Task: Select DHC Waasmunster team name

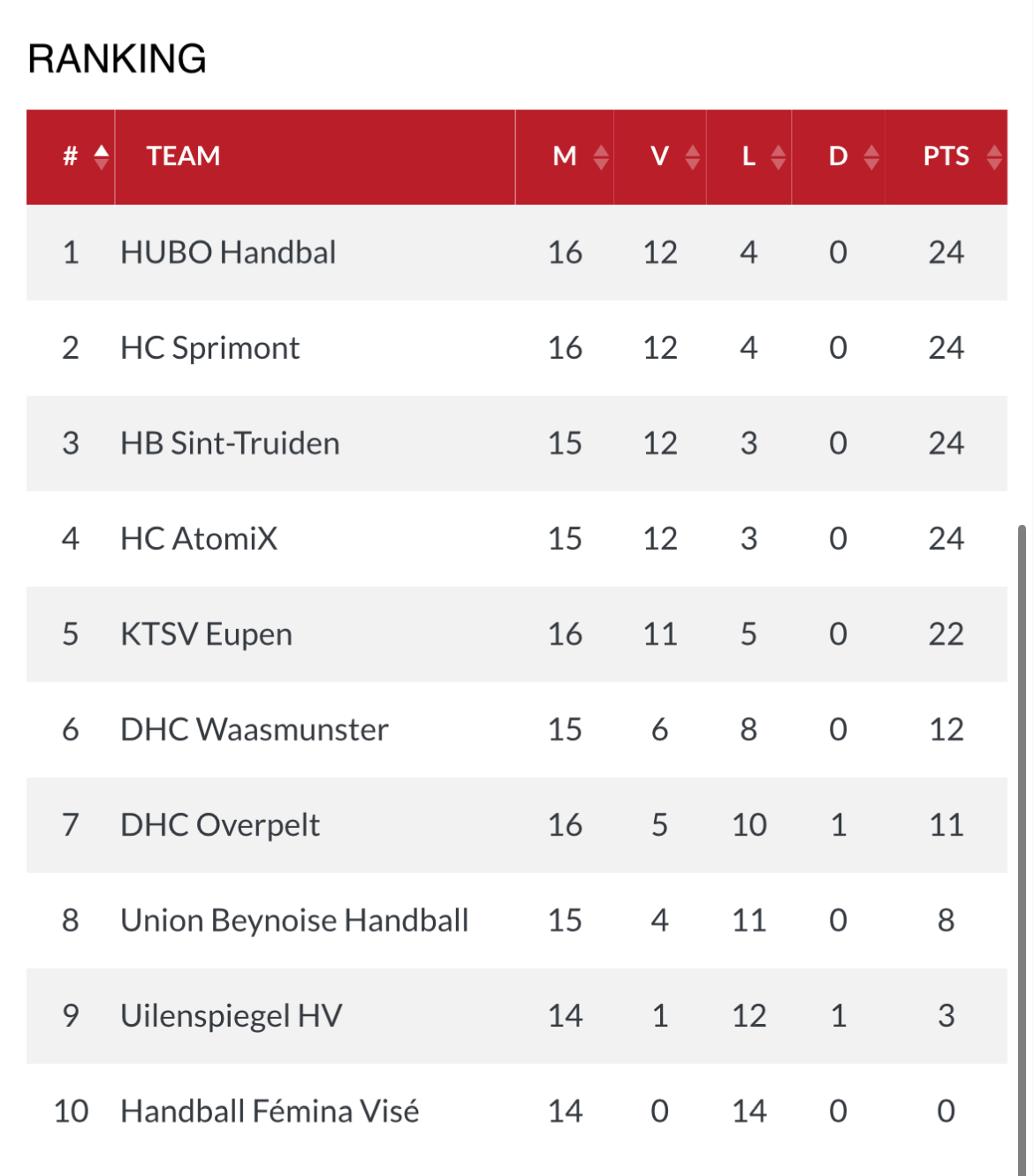Action: click(255, 730)
